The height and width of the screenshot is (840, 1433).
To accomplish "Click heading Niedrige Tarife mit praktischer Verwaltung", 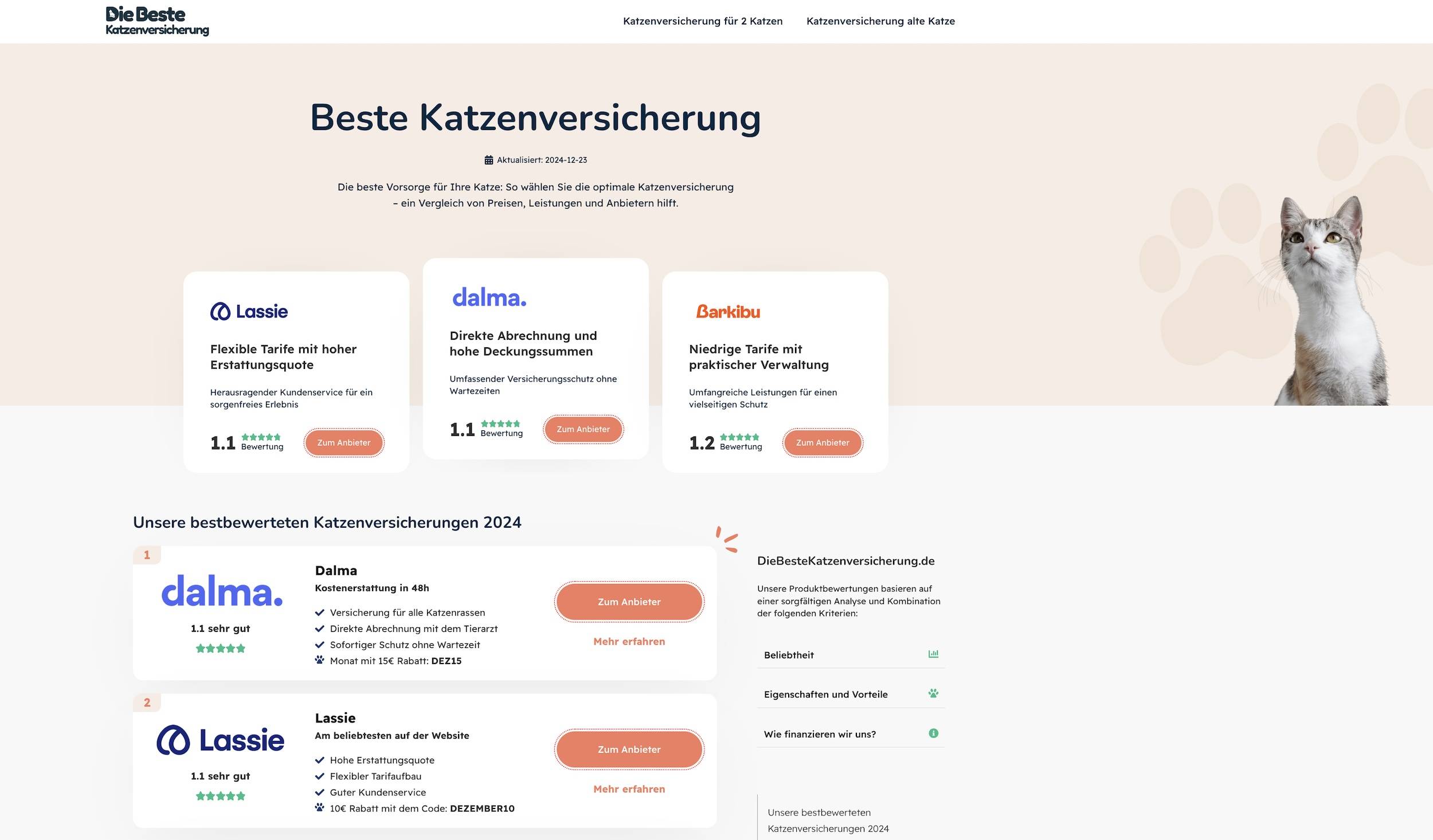I will pyautogui.click(x=759, y=357).
